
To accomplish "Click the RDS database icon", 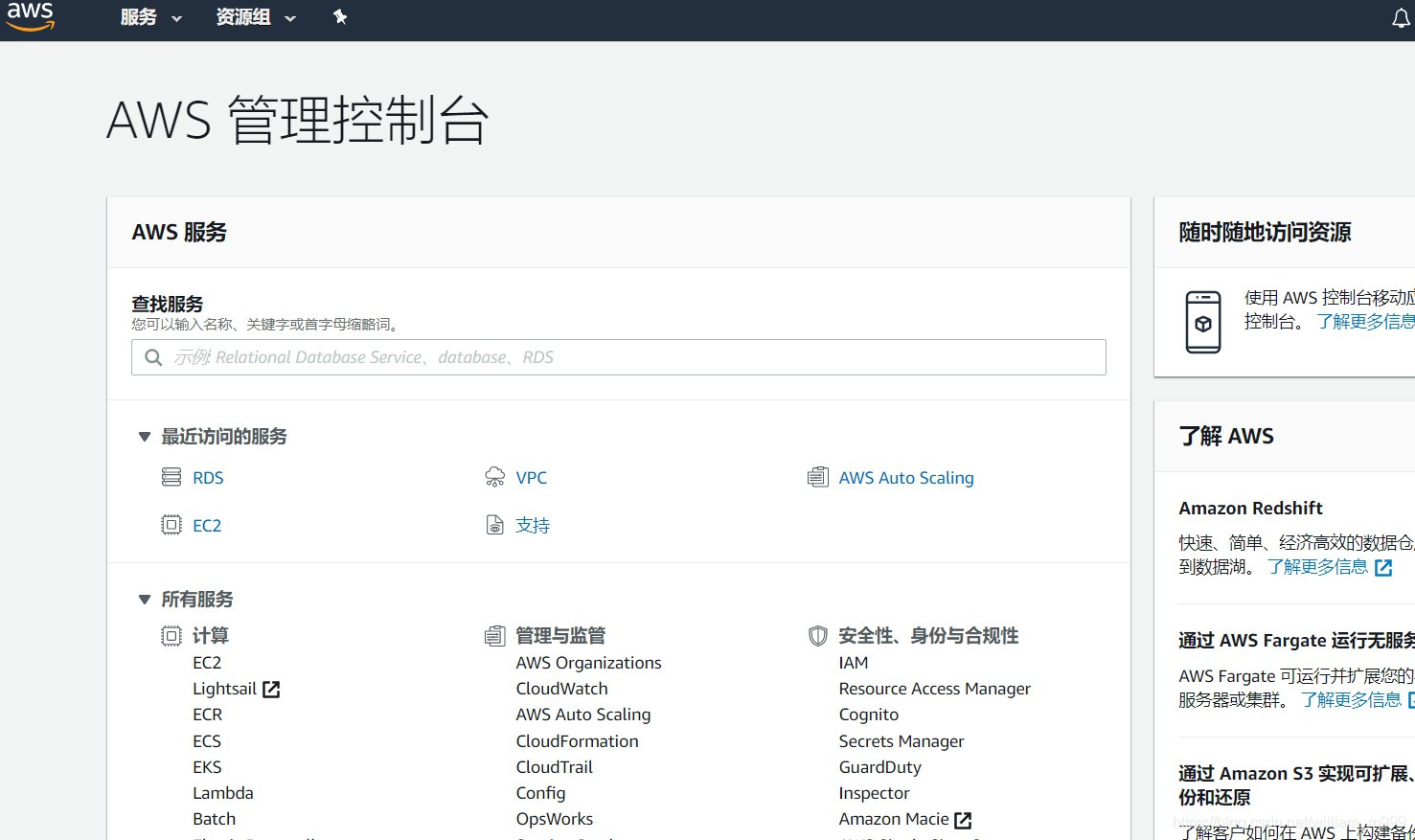I will click(171, 477).
